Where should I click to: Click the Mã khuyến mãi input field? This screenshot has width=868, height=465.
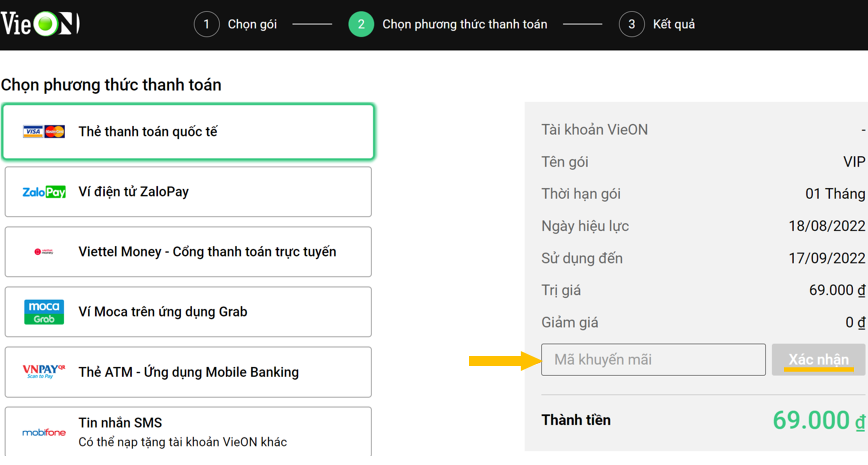pos(653,360)
